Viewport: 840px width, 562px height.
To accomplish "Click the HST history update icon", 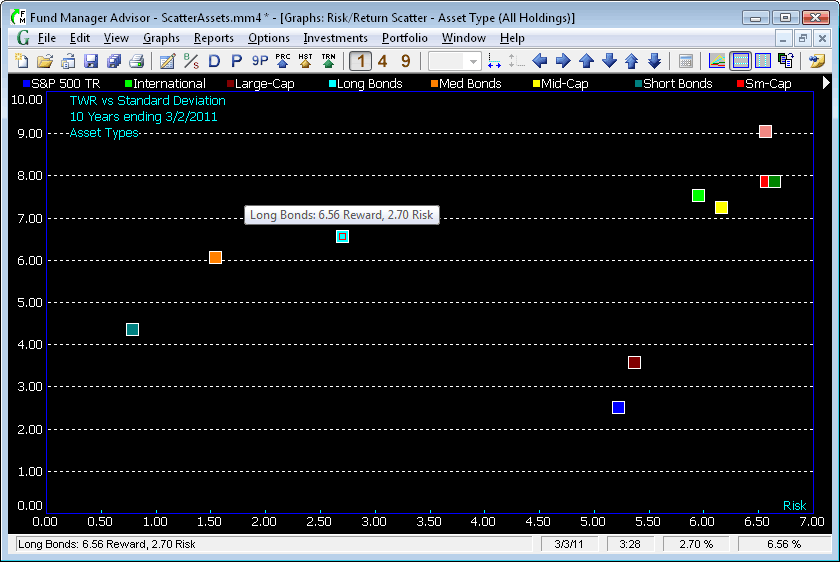I will (306, 61).
